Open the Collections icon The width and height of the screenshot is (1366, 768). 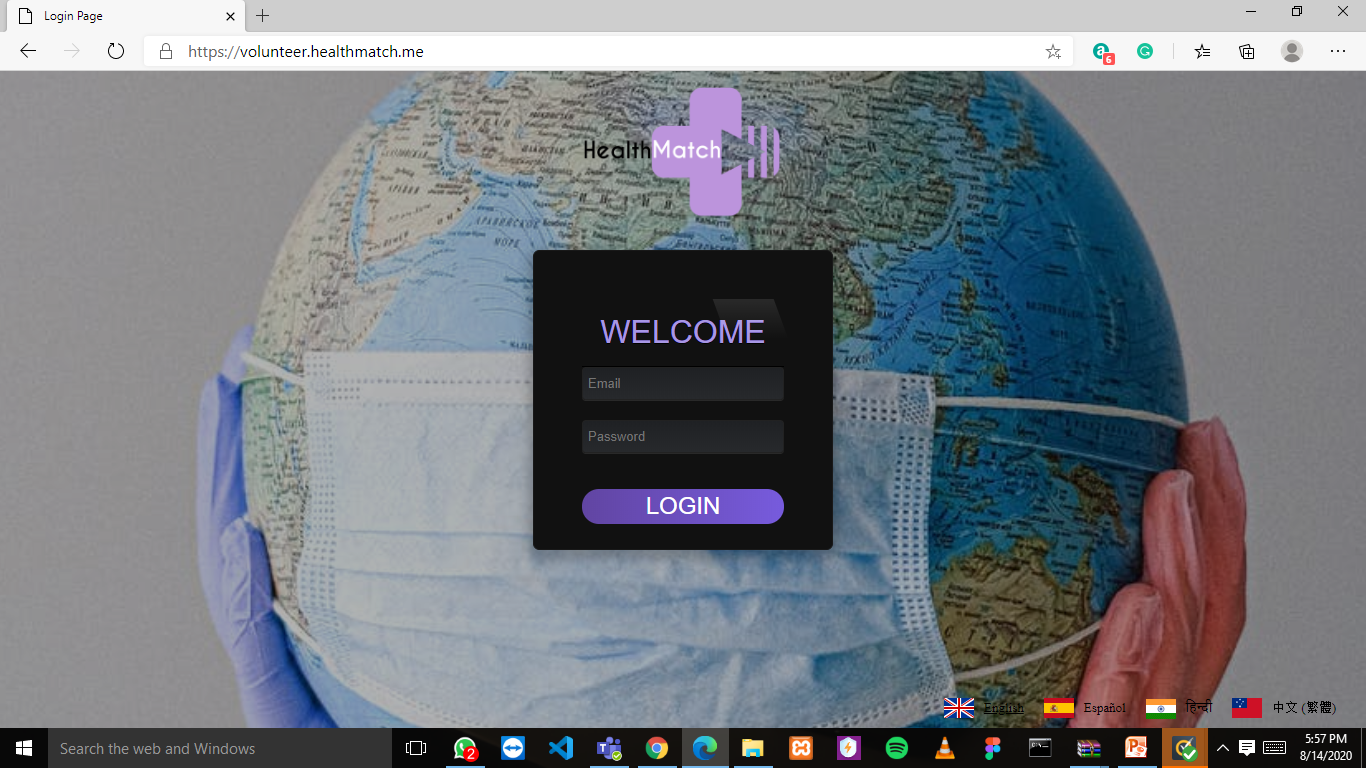point(1247,51)
